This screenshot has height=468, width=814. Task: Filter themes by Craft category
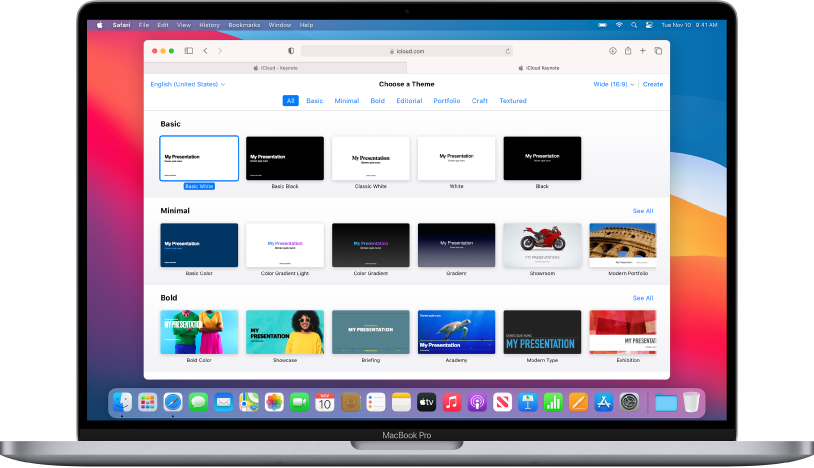(480, 101)
